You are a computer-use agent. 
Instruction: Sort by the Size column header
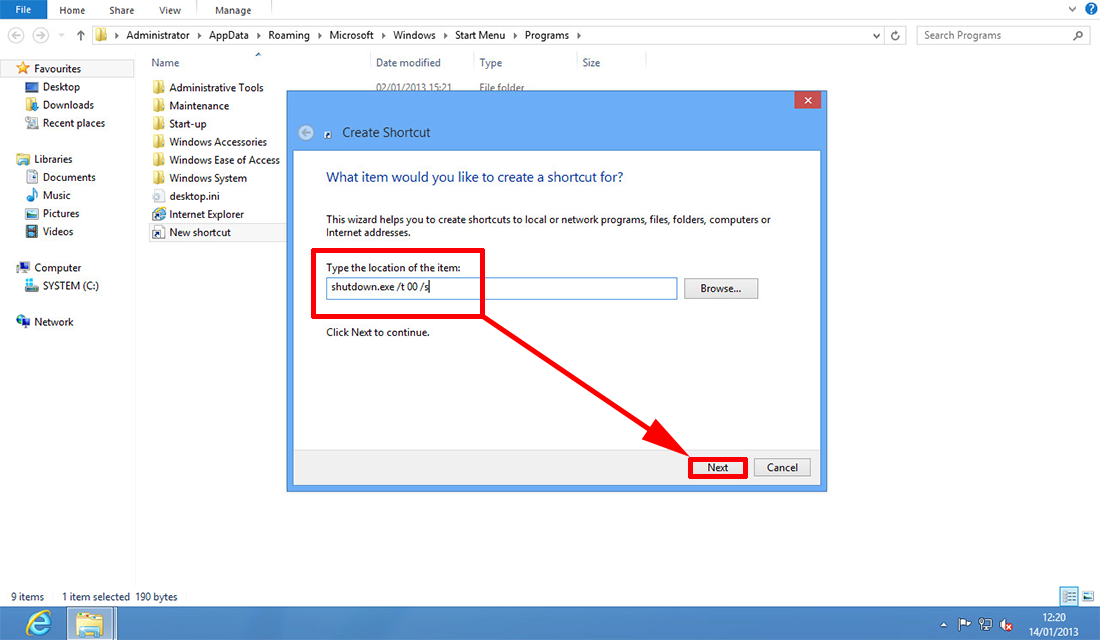pyautogui.click(x=591, y=62)
